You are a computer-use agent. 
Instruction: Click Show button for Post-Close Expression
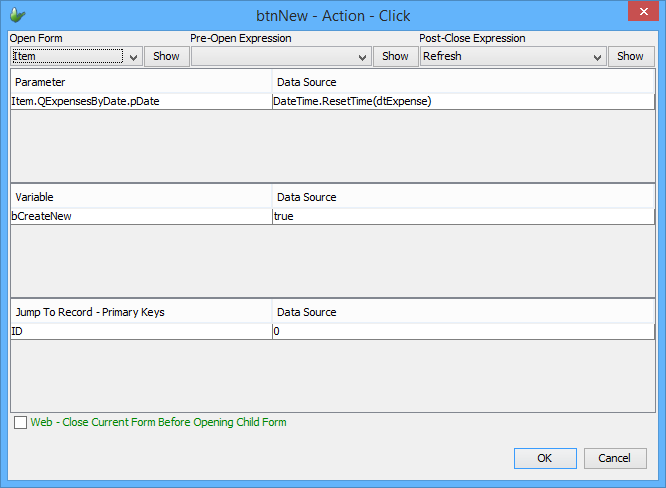[x=630, y=57]
